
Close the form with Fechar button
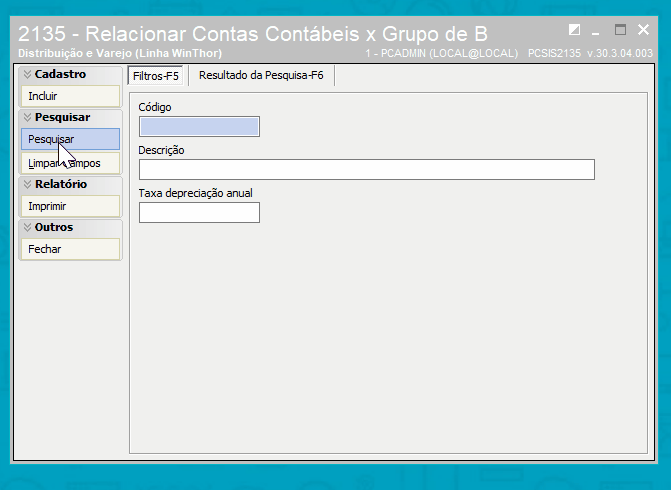[71, 249]
